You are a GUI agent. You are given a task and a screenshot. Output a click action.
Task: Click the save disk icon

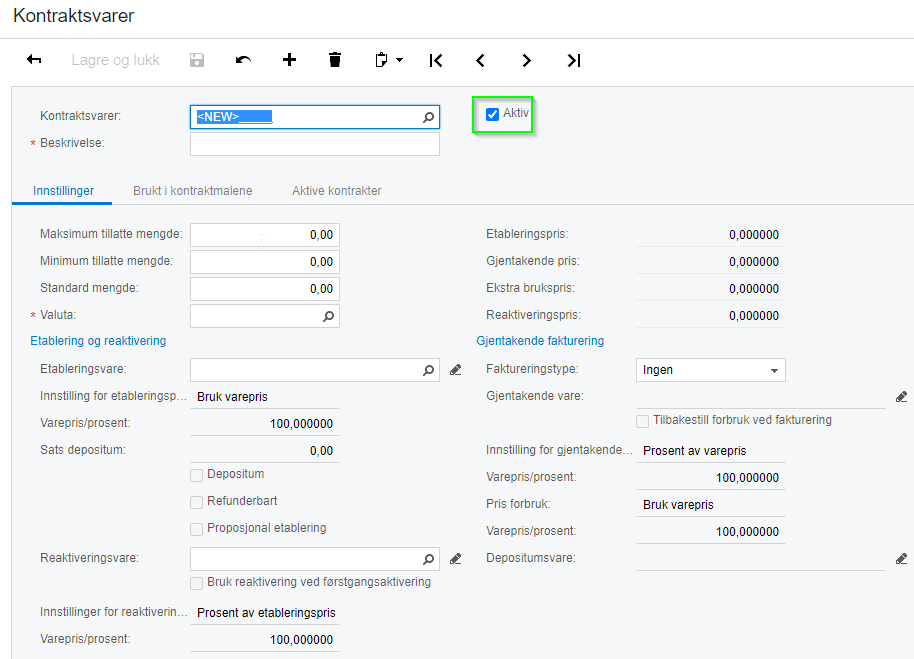coord(197,60)
